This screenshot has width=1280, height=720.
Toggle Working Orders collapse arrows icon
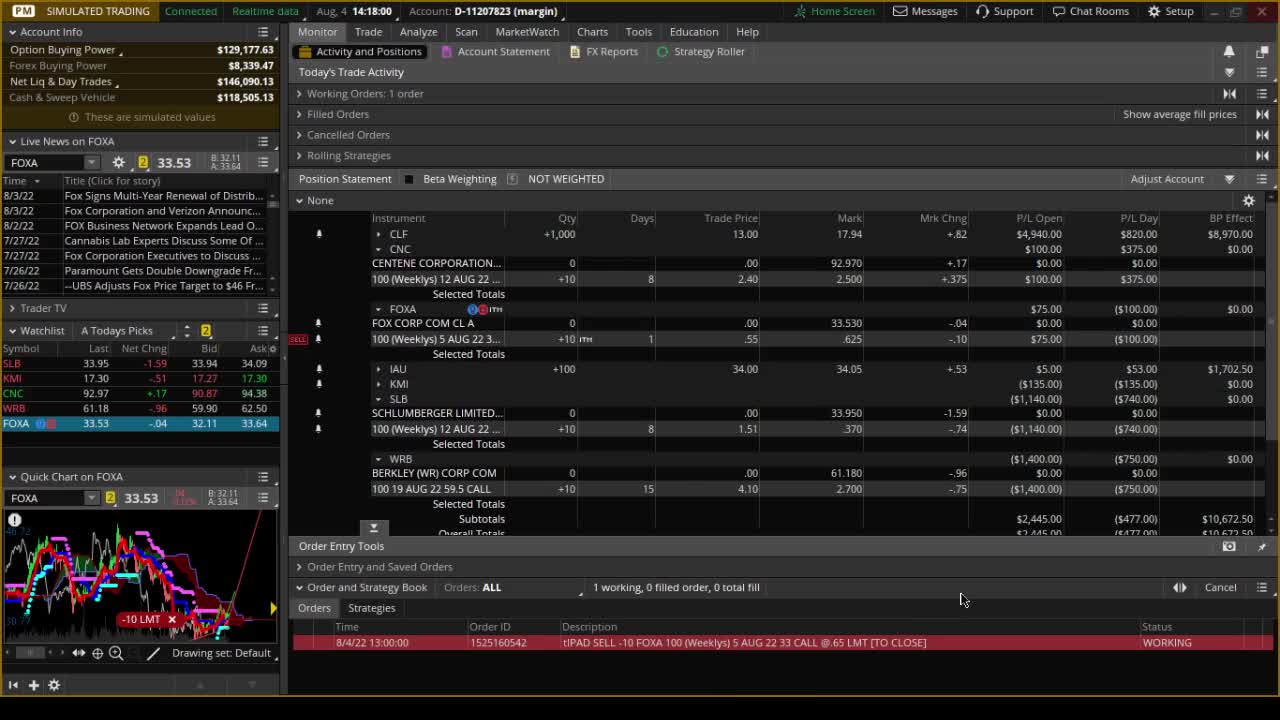click(x=1230, y=94)
